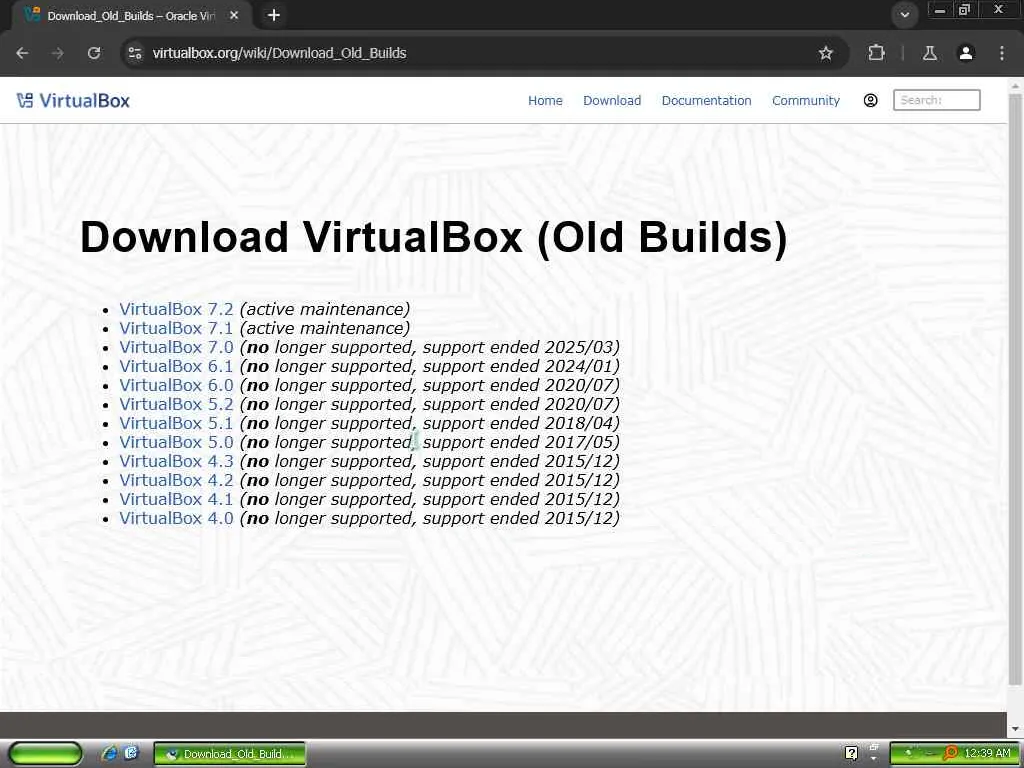Open the VirtualBox 5.0 builds link
Viewport: 1024px width, 768px height.
[176, 441]
